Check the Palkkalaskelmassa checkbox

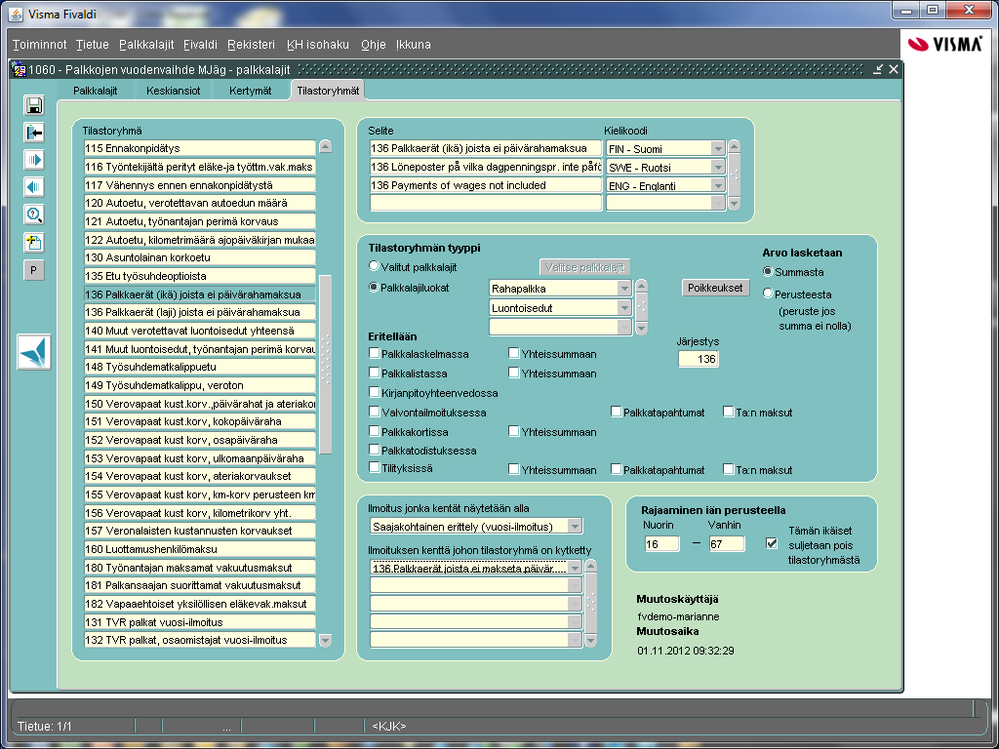click(x=375, y=353)
